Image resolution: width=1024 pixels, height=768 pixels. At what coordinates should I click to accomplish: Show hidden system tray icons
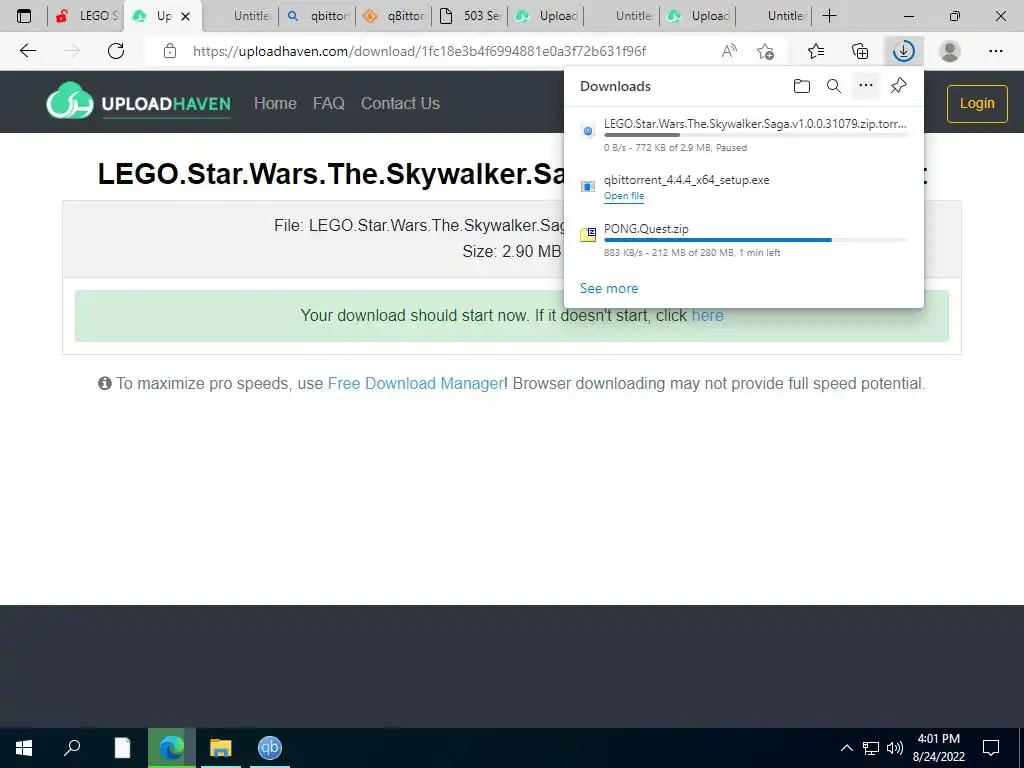[846, 748]
